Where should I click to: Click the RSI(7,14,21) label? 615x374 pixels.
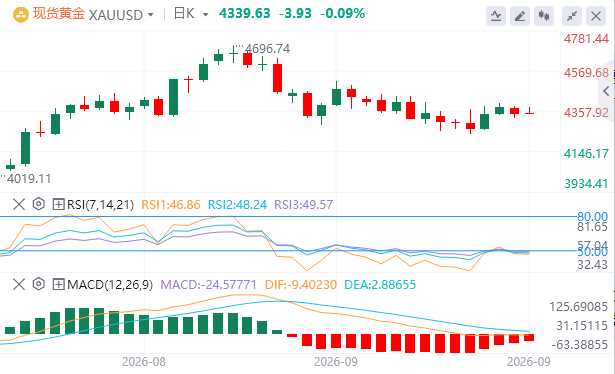[100, 205]
